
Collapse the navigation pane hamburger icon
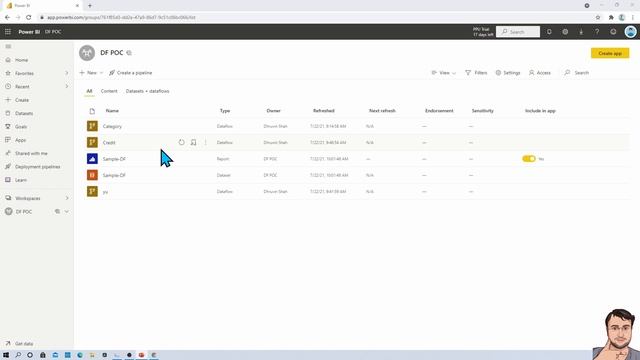tap(8, 47)
